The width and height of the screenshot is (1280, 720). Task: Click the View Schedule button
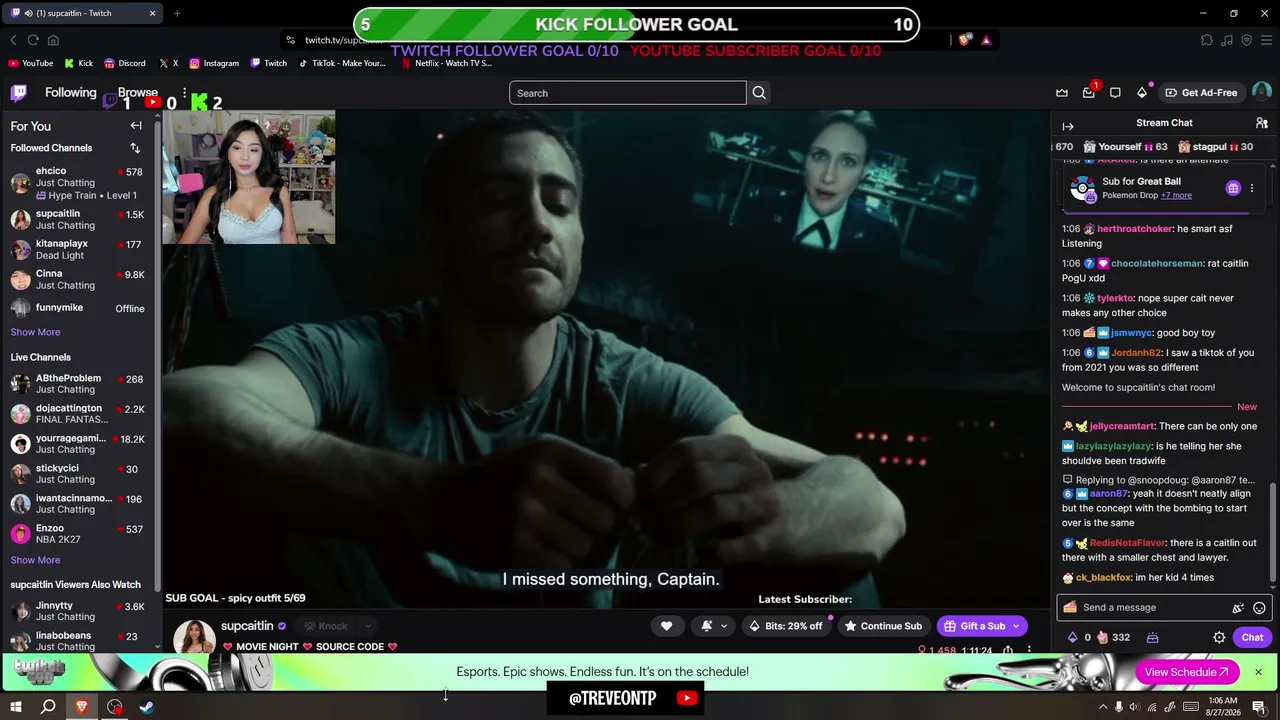tap(1187, 672)
